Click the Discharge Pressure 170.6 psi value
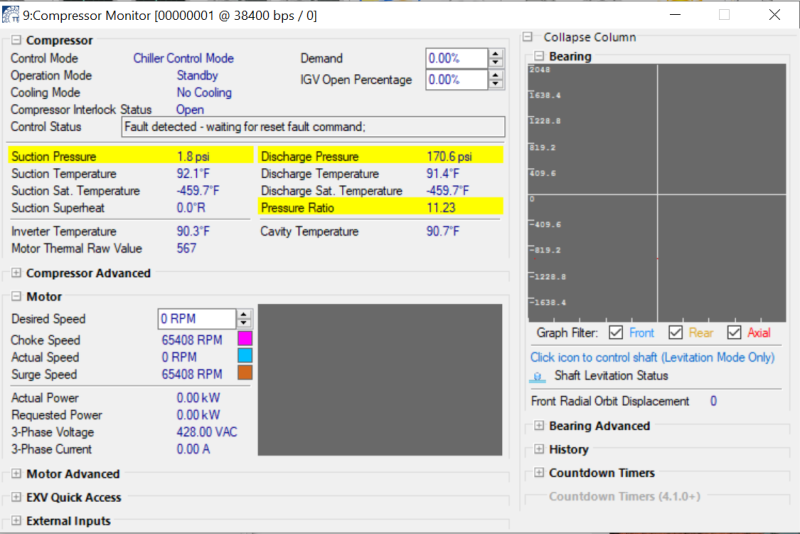This screenshot has height=534, width=800. pos(449,156)
